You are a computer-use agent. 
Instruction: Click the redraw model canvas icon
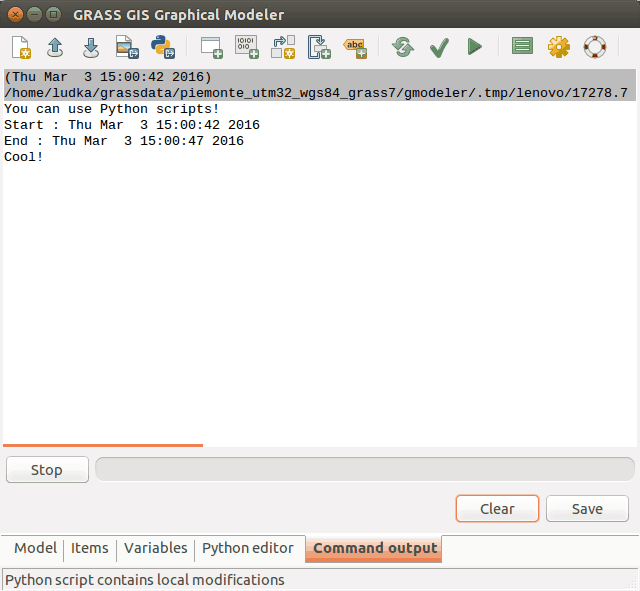[x=403, y=47]
